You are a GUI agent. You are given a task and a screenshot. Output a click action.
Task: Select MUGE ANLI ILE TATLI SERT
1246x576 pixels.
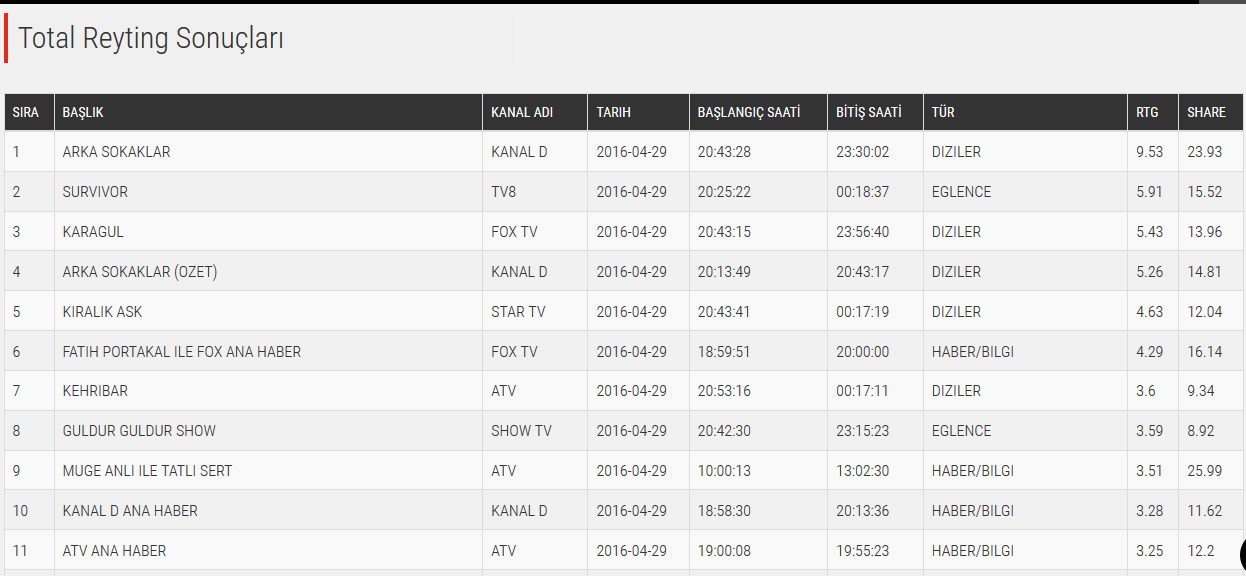coord(147,471)
